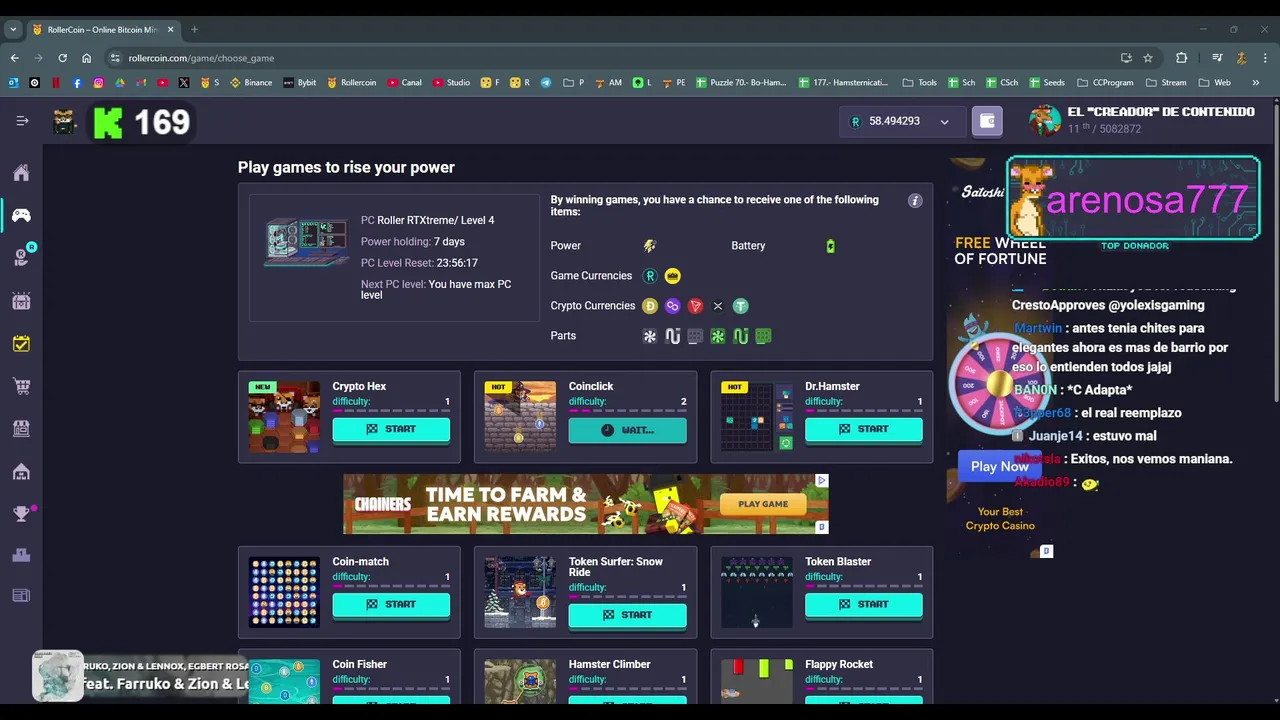The width and height of the screenshot is (1280, 720).
Task: Click the XRP icon under Crypto Currencies
Action: point(717,306)
